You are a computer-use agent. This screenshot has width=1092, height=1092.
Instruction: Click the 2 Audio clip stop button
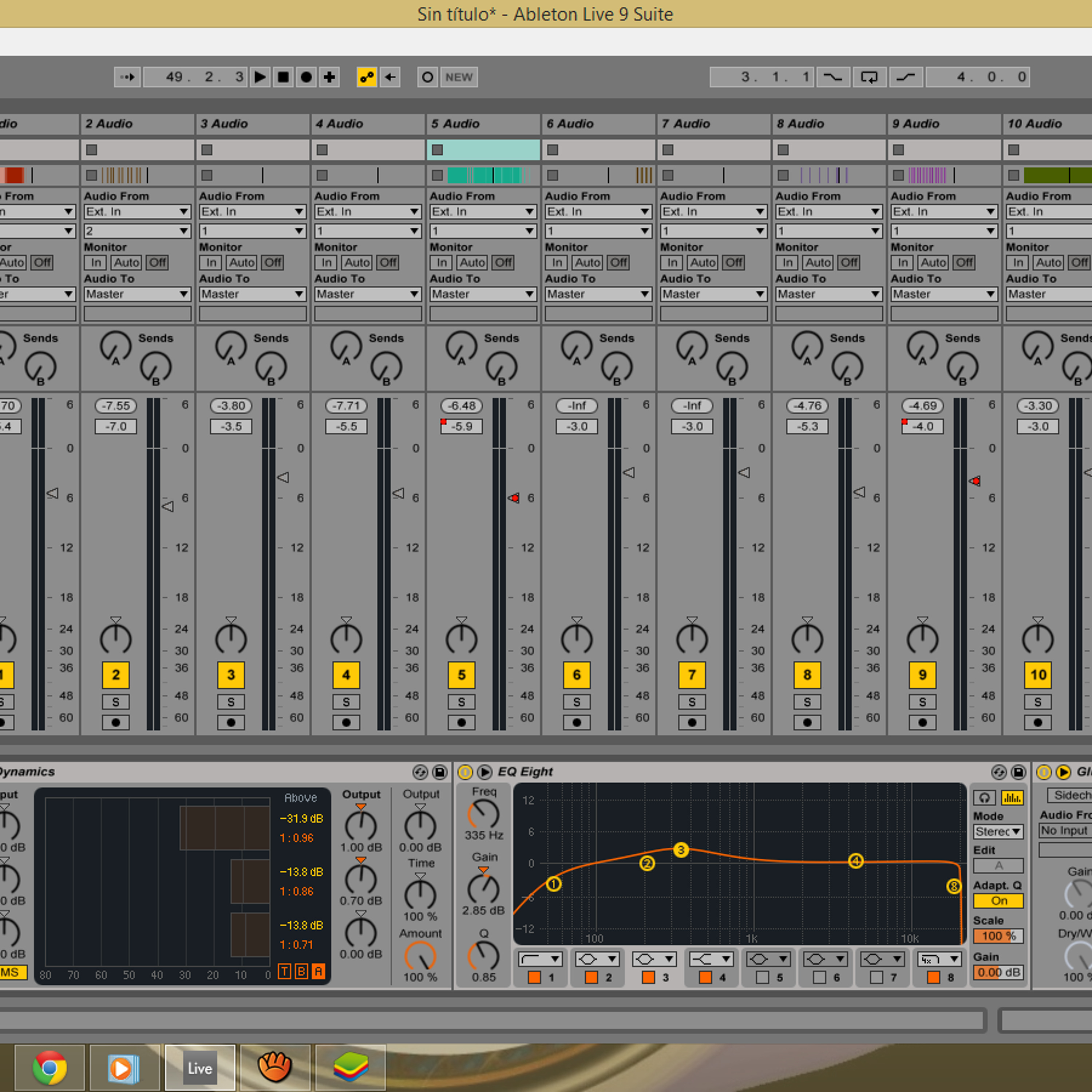(92, 150)
